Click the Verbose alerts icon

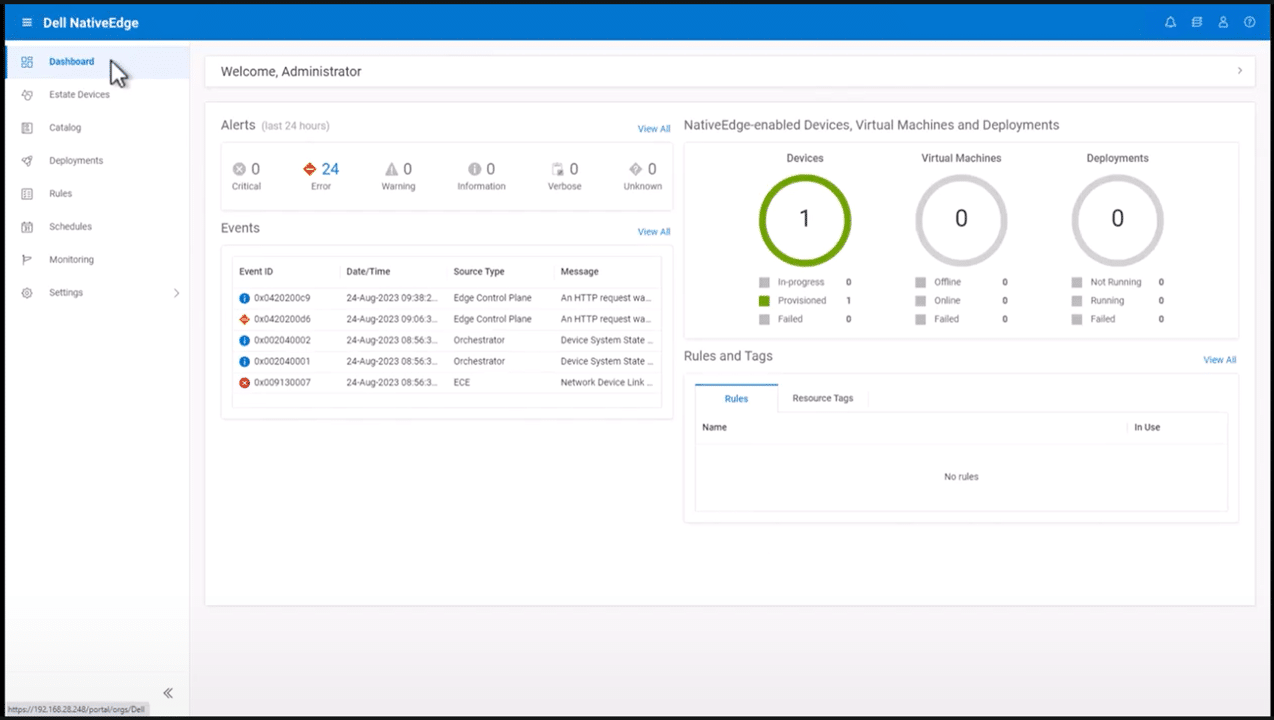click(x=558, y=169)
